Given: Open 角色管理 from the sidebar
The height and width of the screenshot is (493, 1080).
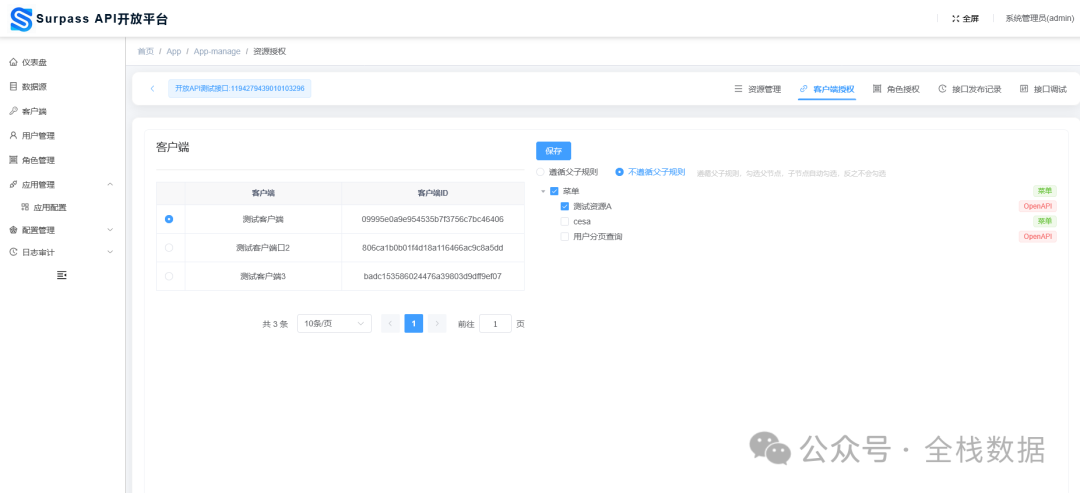Looking at the screenshot, I should [38, 160].
